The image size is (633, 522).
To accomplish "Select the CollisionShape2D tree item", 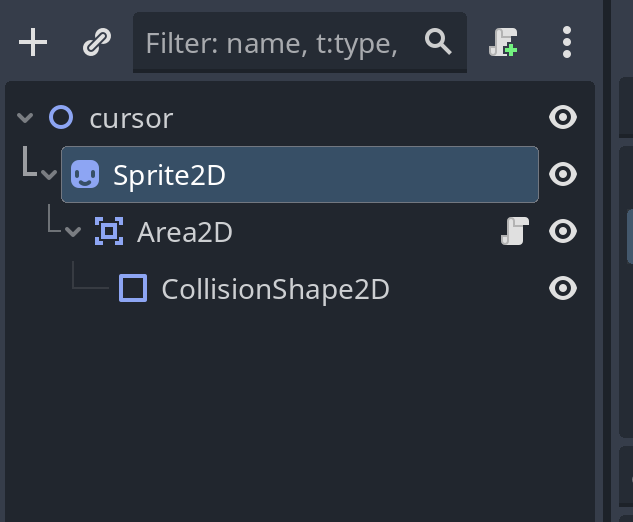I will (275, 289).
